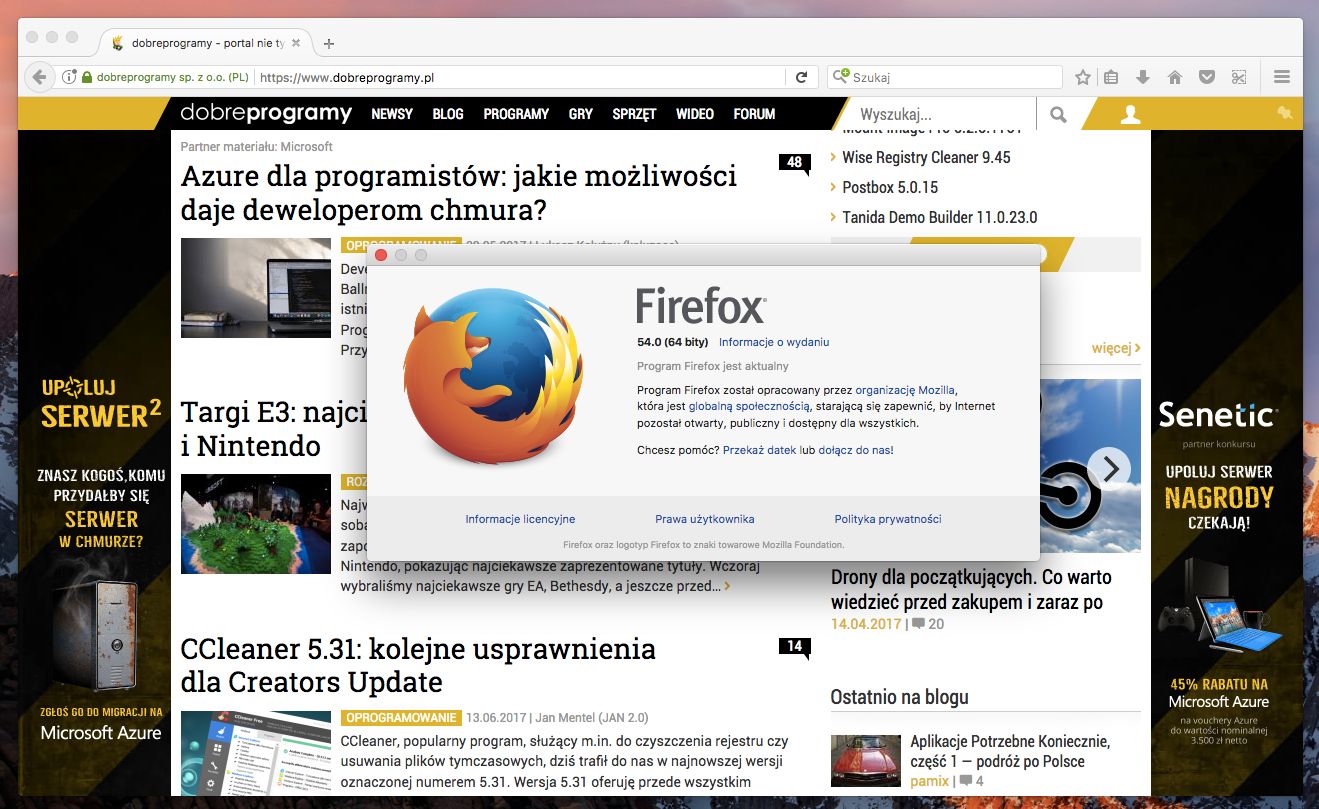Open Polityka prywatności link

coord(888,519)
